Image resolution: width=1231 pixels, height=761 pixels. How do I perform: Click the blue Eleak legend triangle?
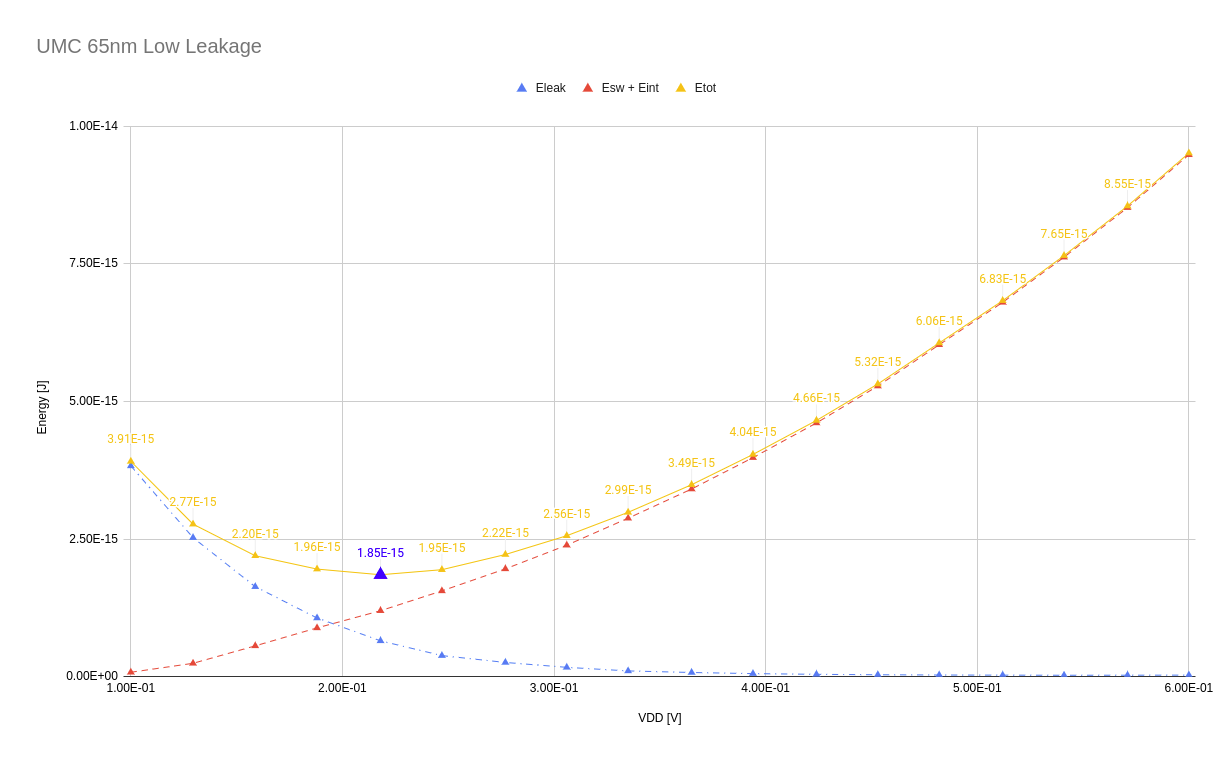click(x=521, y=88)
